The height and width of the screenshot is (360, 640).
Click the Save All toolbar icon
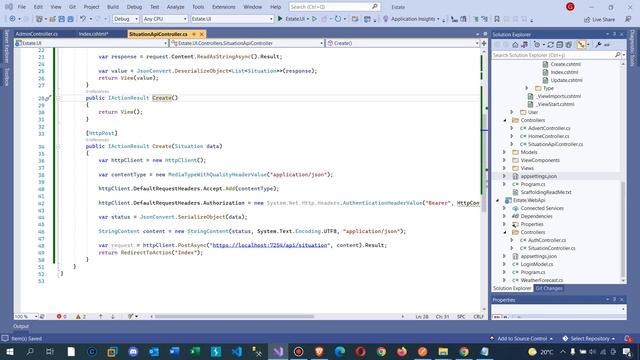point(70,19)
